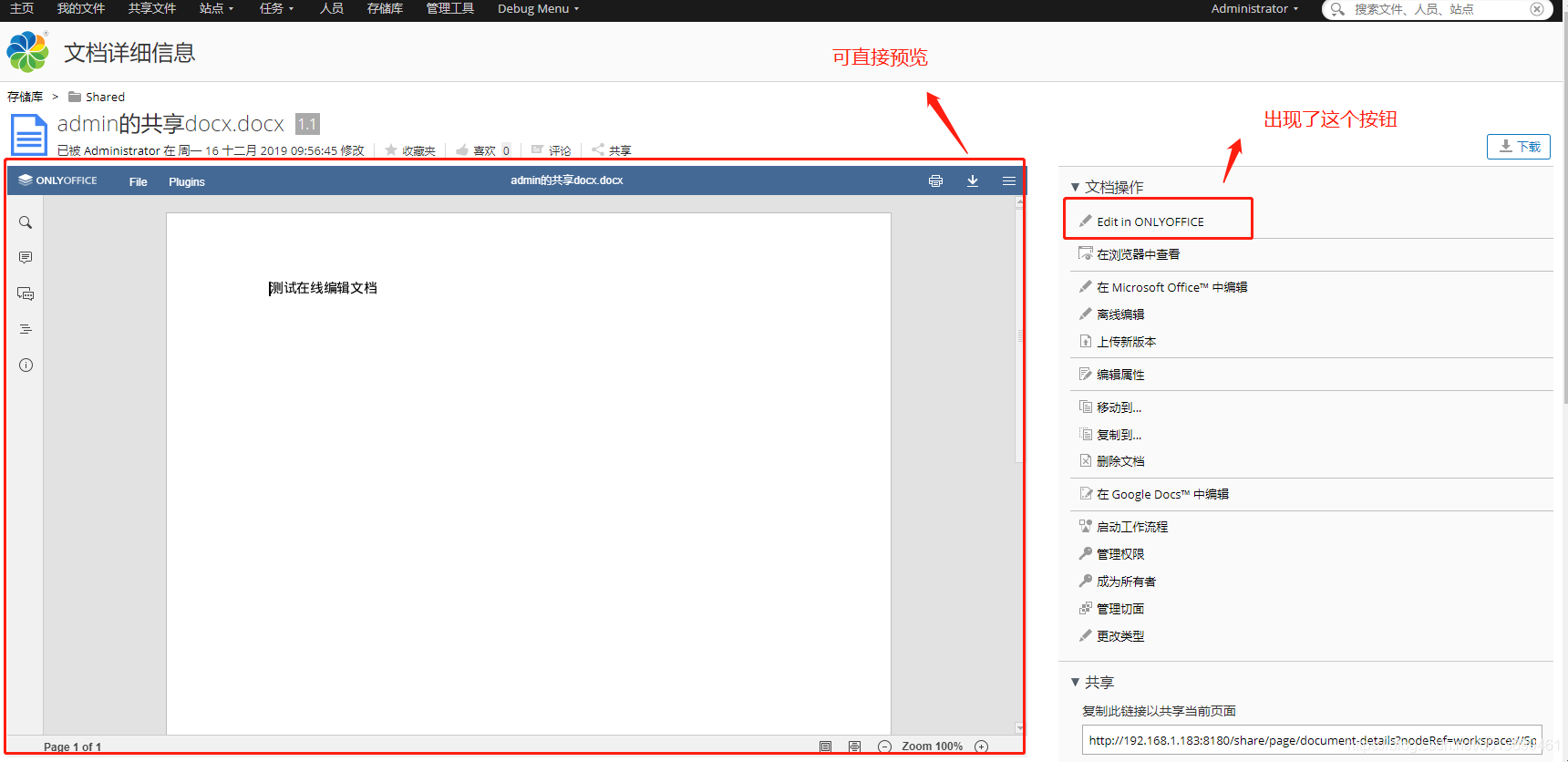This screenshot has width=1568, height=762.
Task: Open the ONLYOFFICE Plugins menu
Action: 187,181
